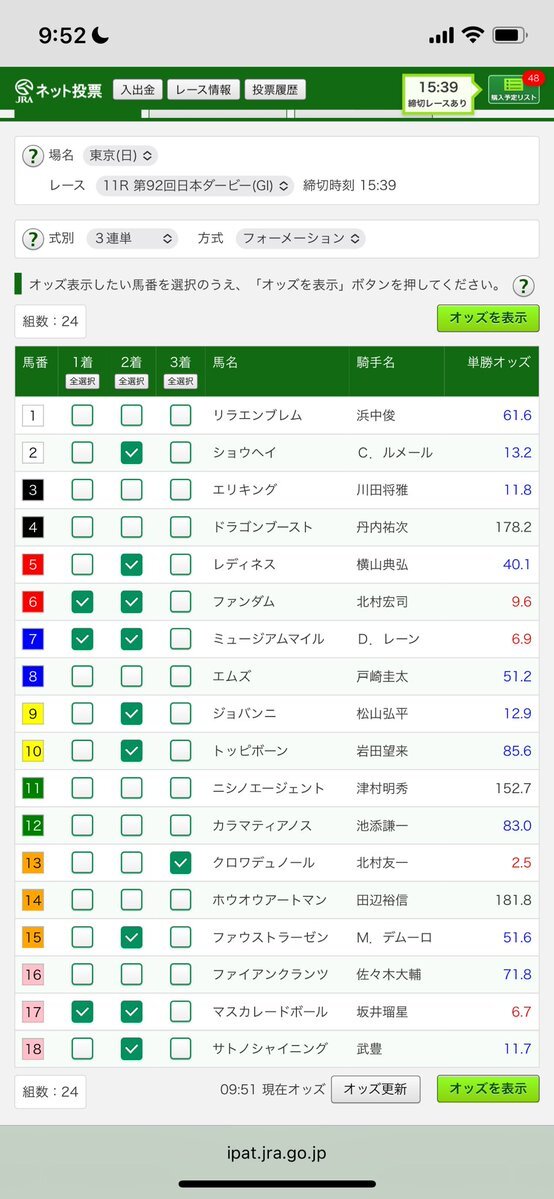Click the help icon beside 式別
Viewport: 554px width, 1199px height.
coord(32,239)
